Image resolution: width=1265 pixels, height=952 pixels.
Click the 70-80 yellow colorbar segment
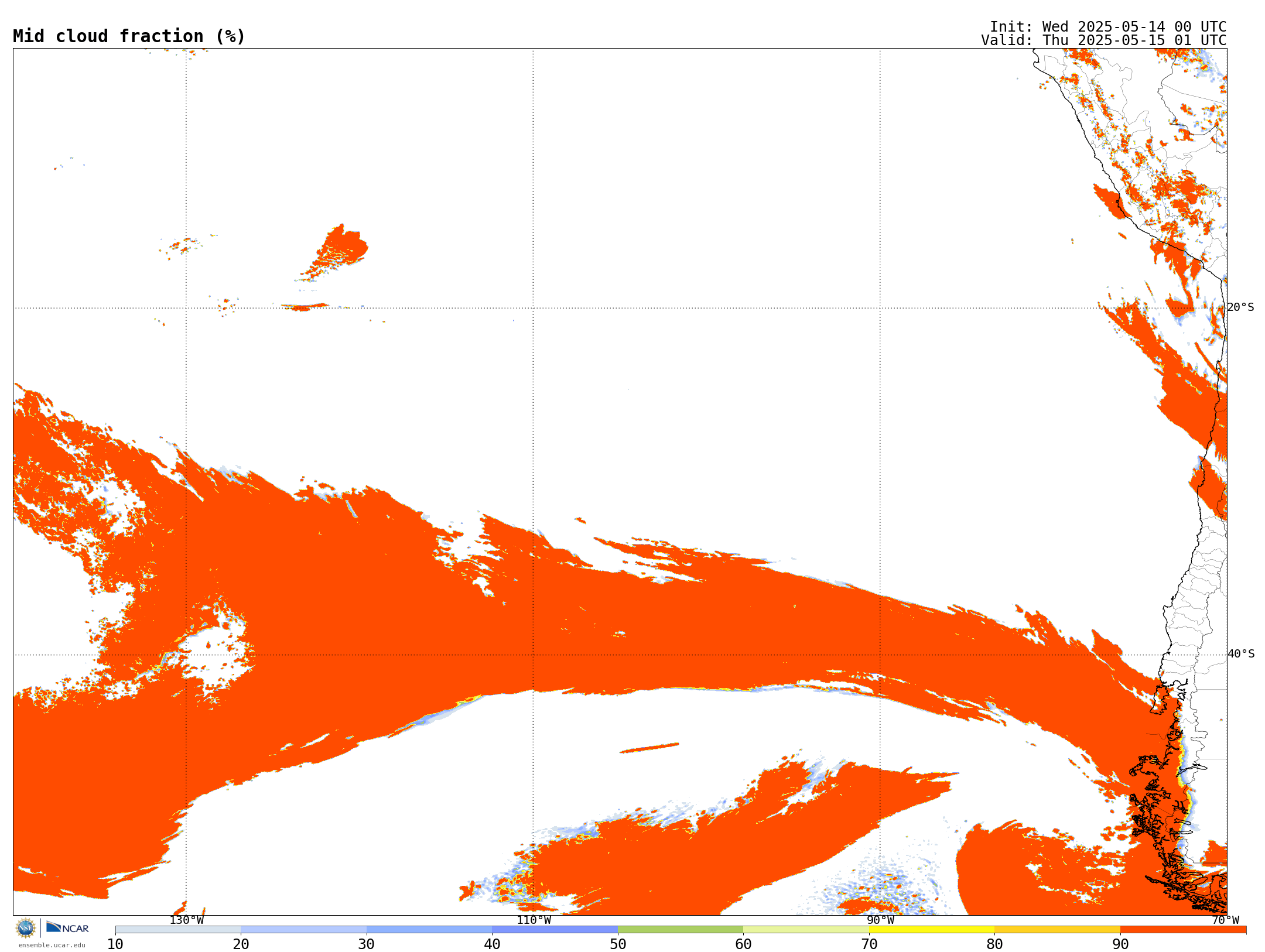tap(932, 930)
